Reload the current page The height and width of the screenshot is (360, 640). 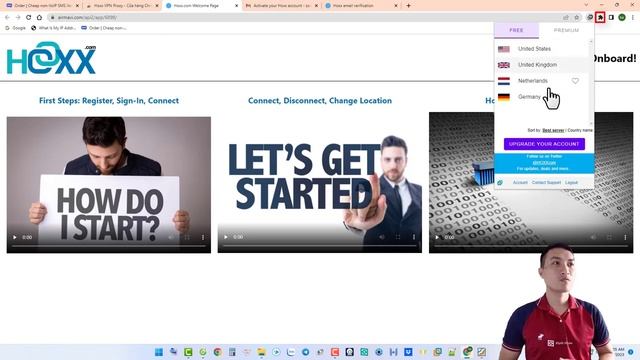coord(29,18)
